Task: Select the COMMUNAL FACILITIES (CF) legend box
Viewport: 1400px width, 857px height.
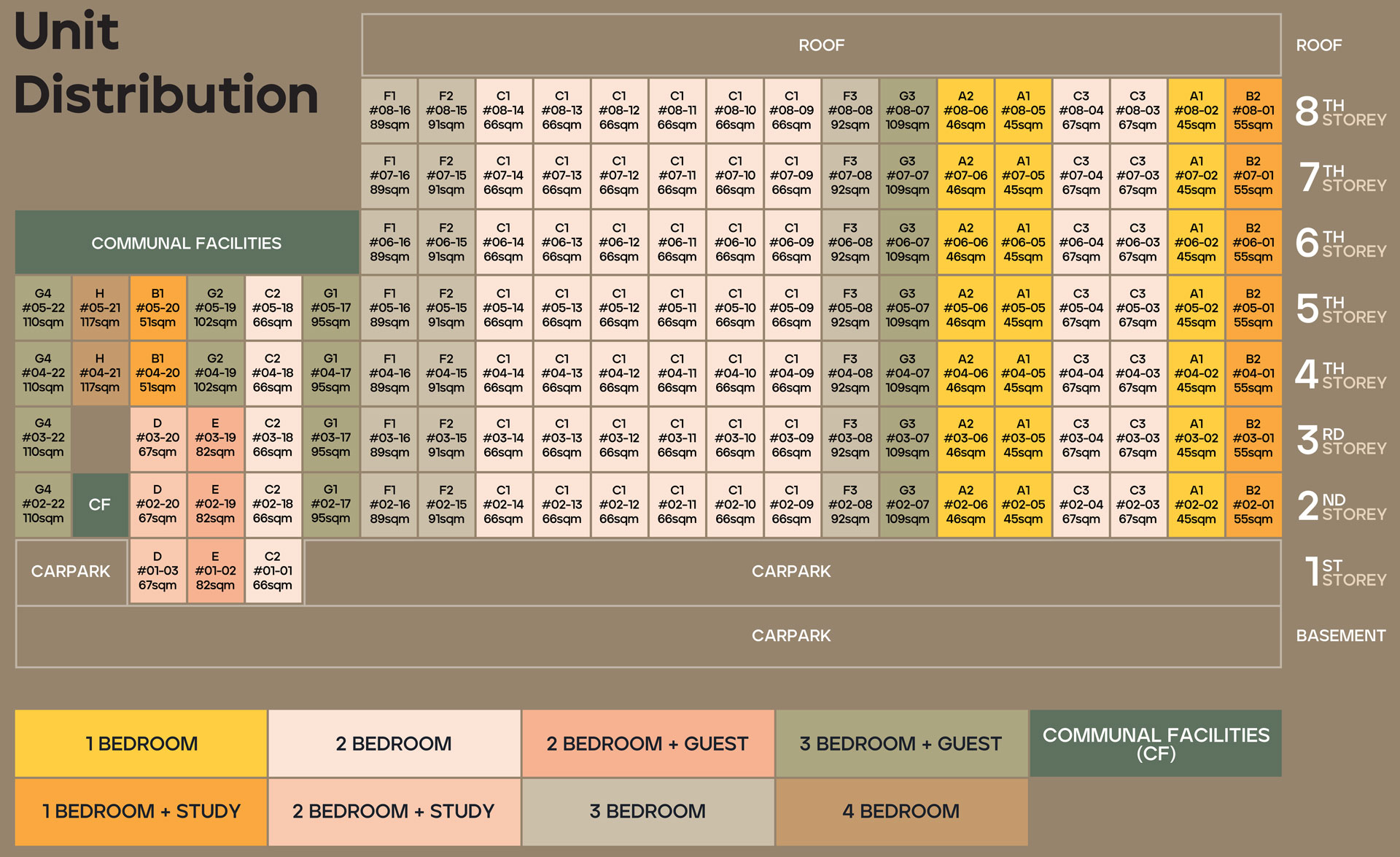Action: click(x=1156, y=743)
